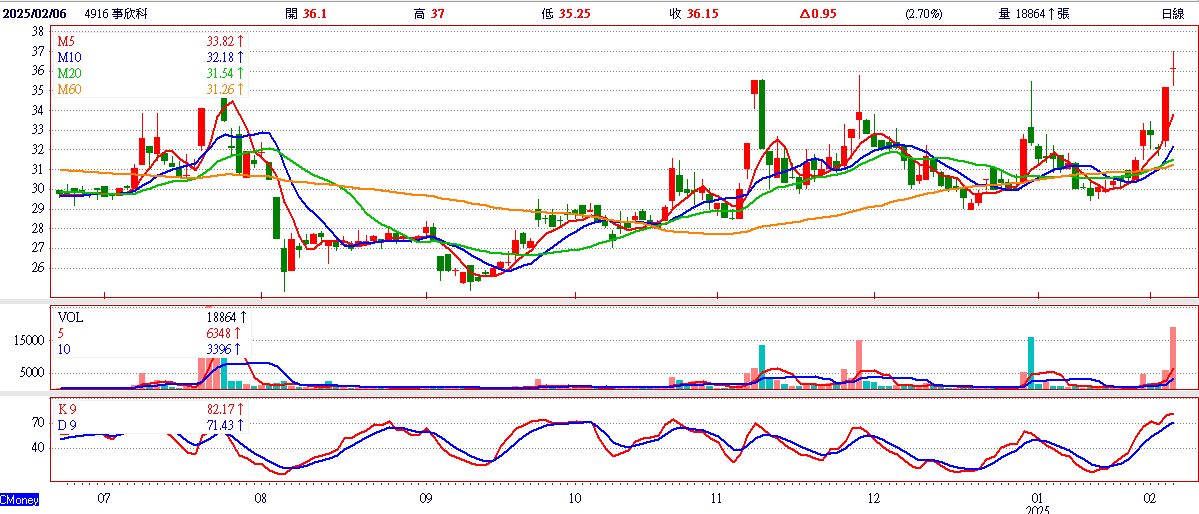This screenshot has height=514, width=1199.
Task: Click the 日線 daily chart label
Action: pyautogui.click(x=1172, y=14)
